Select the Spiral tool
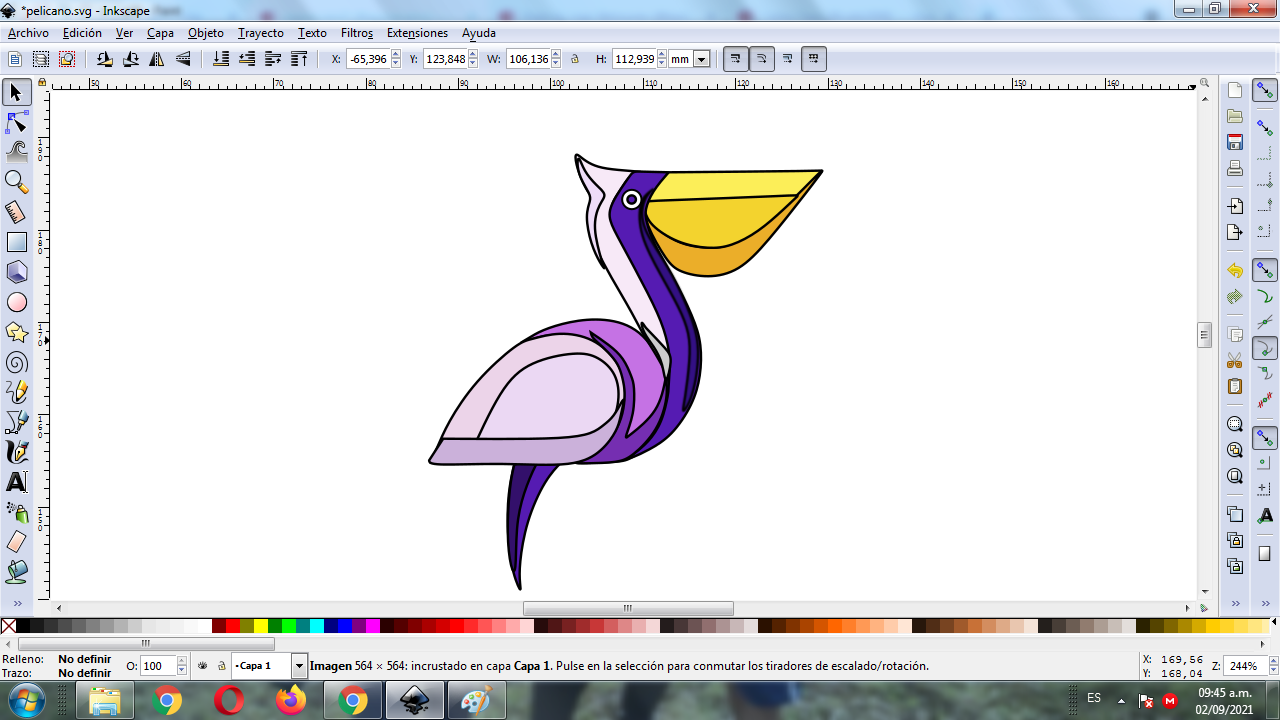This screenshot has height=720, width=1280. [x=16, y=362]
